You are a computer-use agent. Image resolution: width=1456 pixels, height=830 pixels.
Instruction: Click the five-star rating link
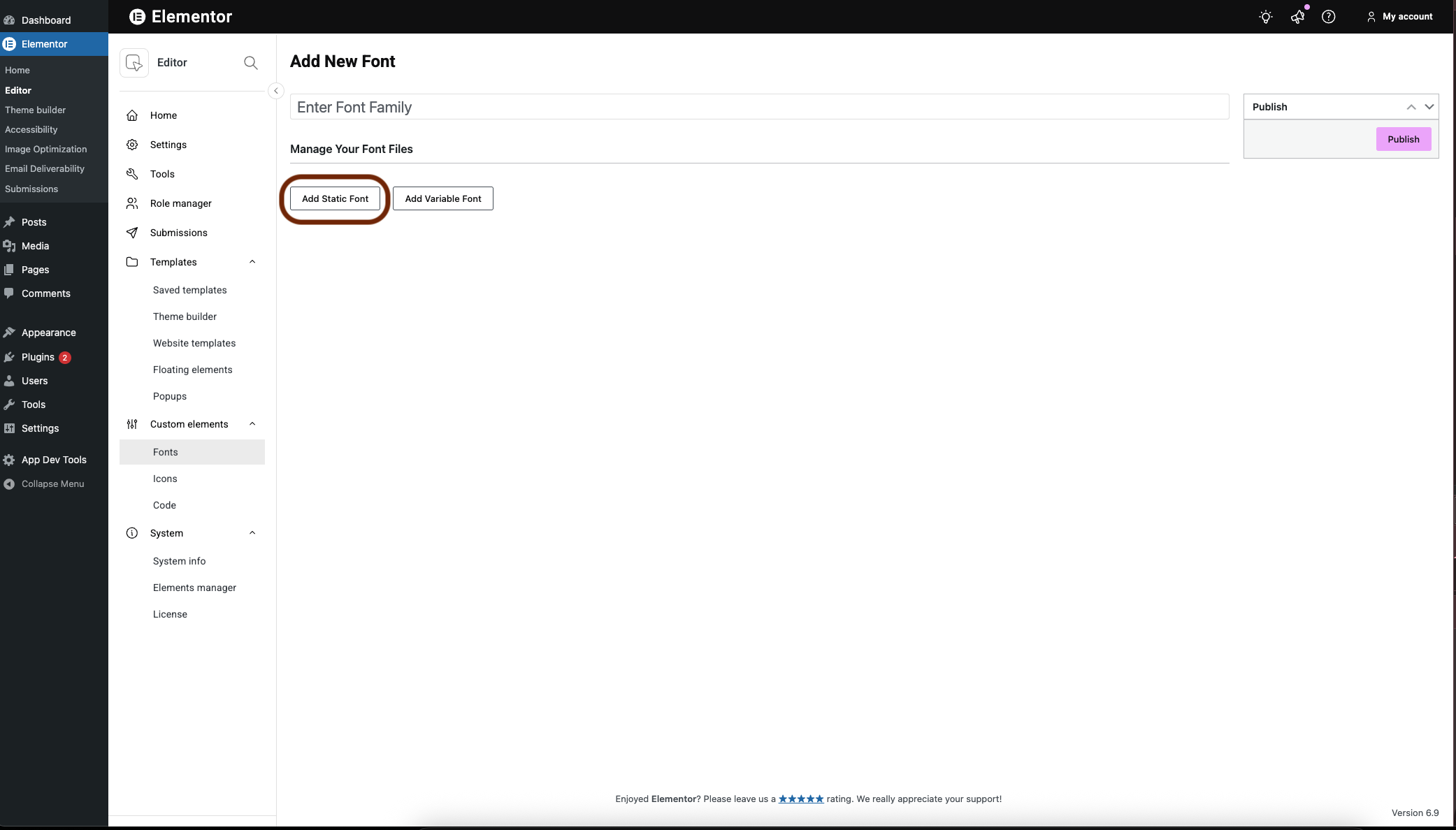tap(801, 799)
